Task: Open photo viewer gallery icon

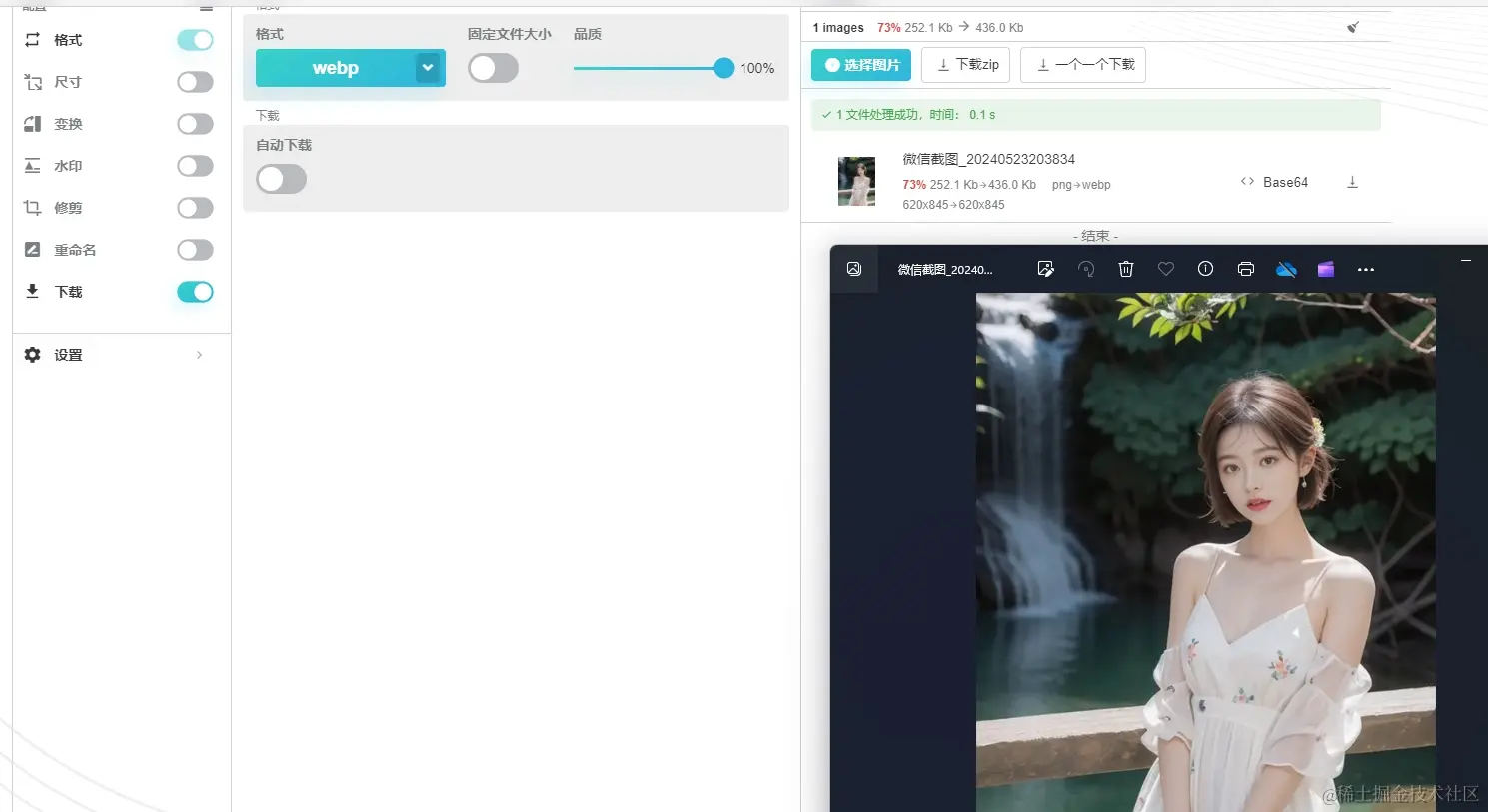Action: (x=854, y=269)
